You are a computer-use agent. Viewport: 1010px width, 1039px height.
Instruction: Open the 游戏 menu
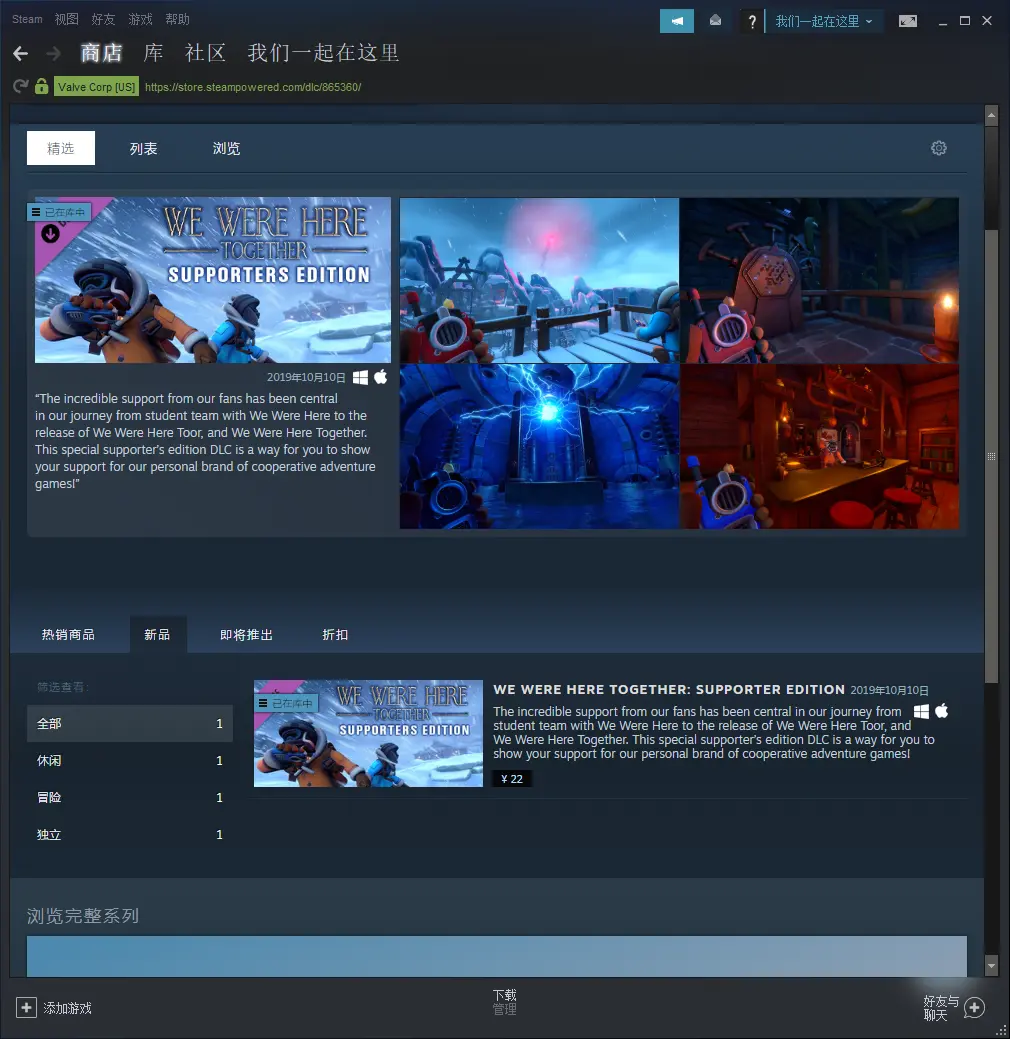click(x=140, y=19)
